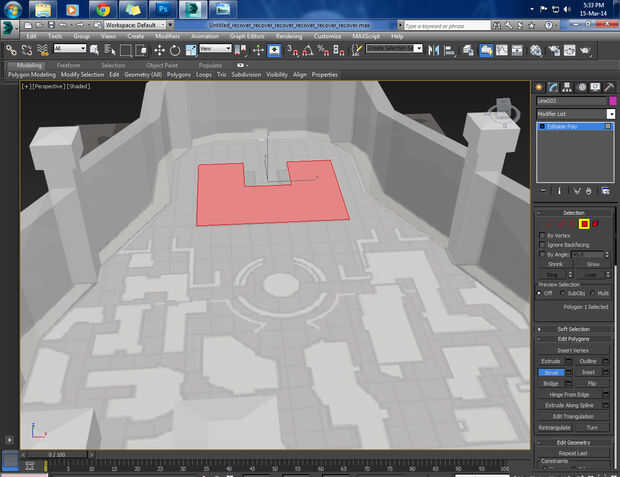Screen dimensions: 620x477
Task: Select Element sub-object level icon
Action: (x=596, y=223)
